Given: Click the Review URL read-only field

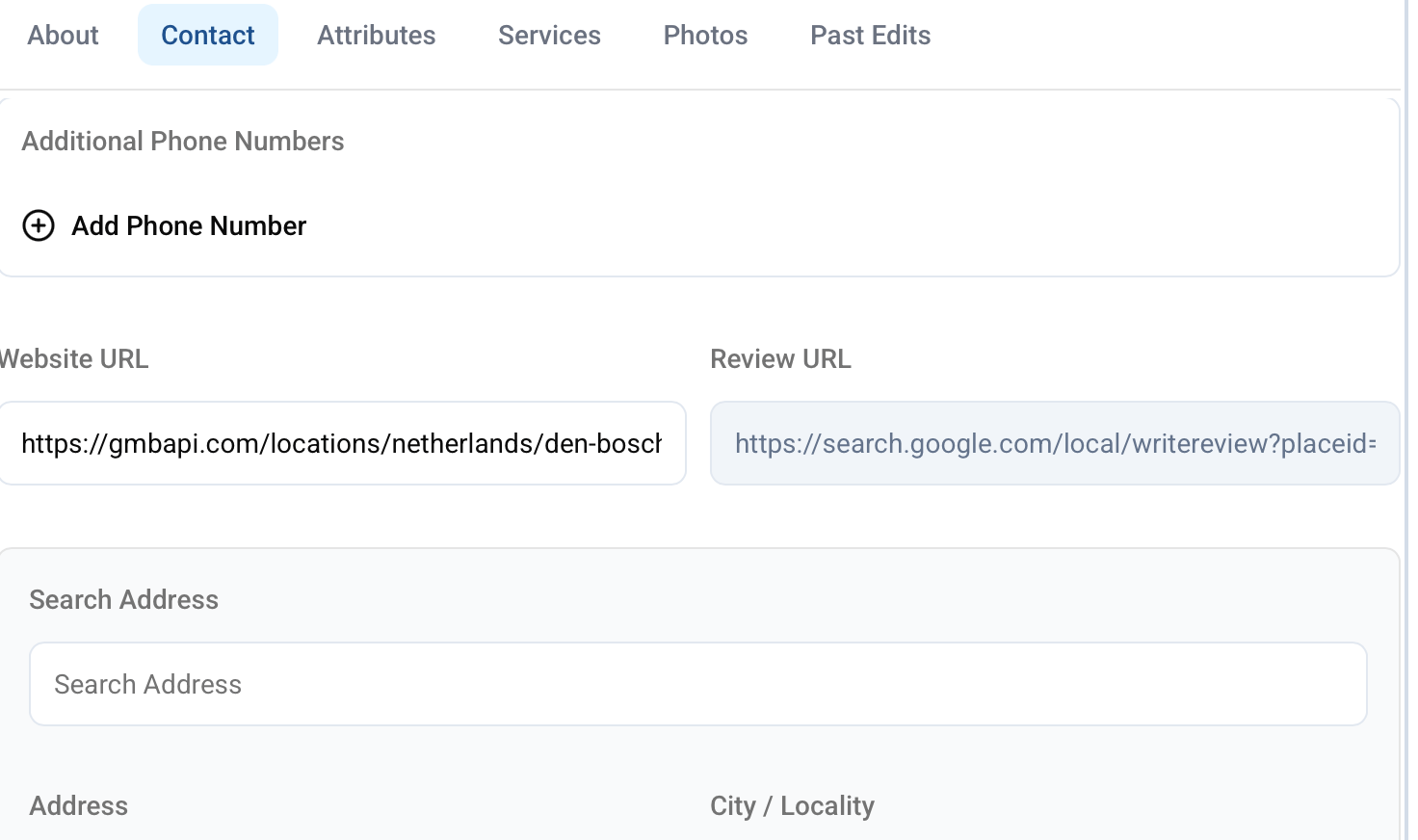Looking at the screenshot, I should (1054, 443).
